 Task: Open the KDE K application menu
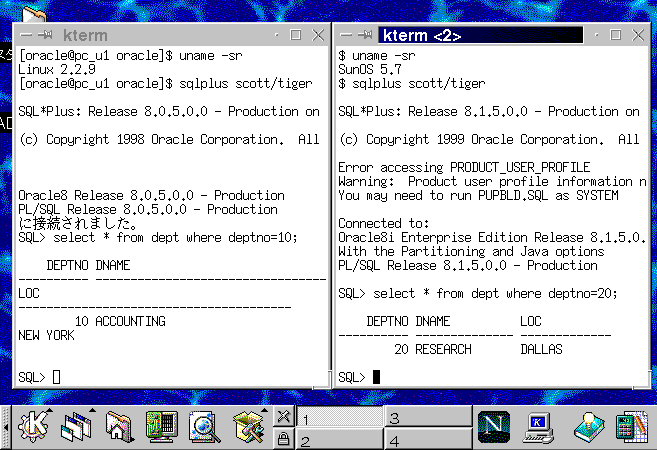[33, 427]
